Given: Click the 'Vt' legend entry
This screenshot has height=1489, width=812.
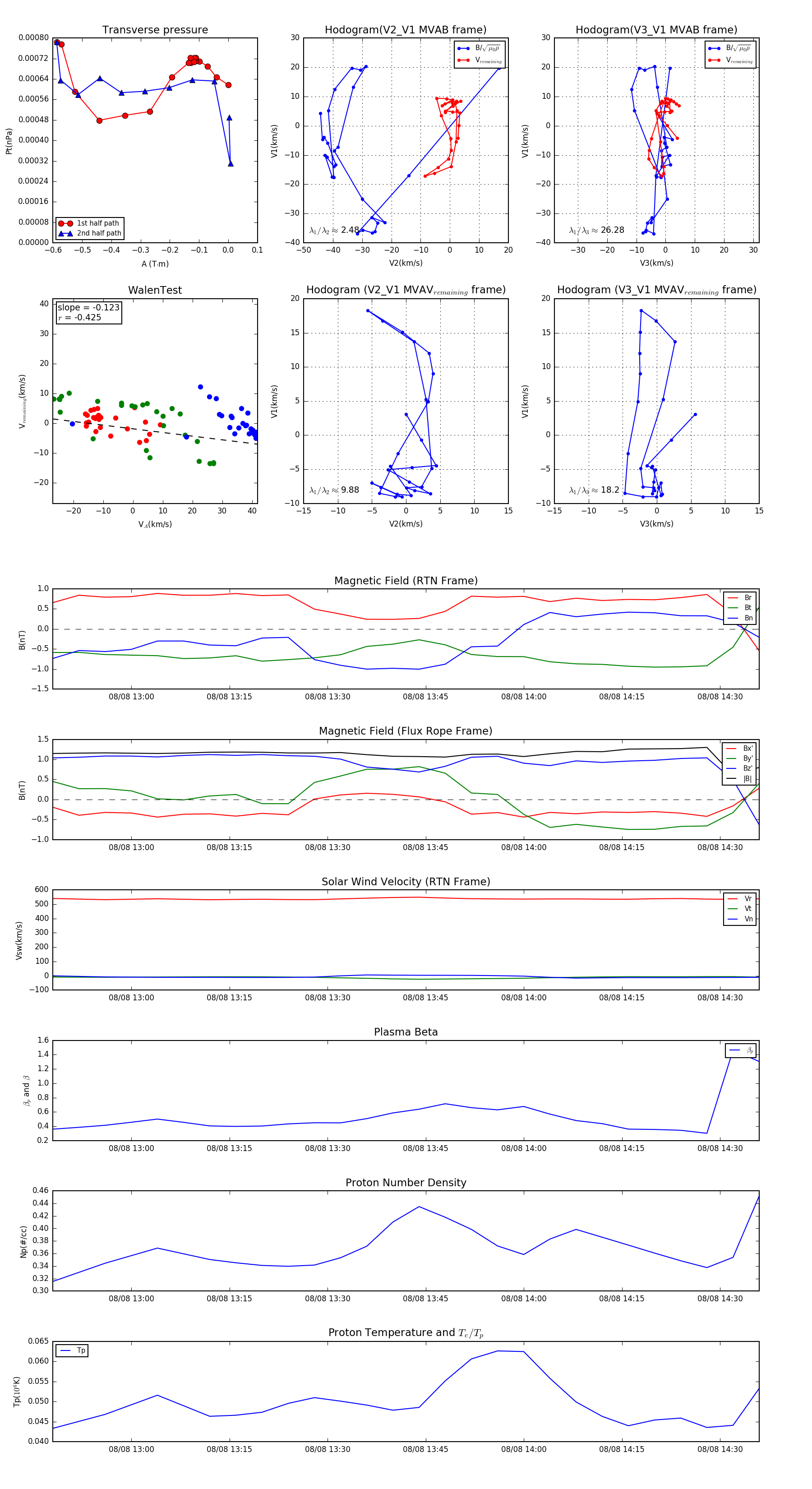Looking at the screenshot, I should (740, 909).
